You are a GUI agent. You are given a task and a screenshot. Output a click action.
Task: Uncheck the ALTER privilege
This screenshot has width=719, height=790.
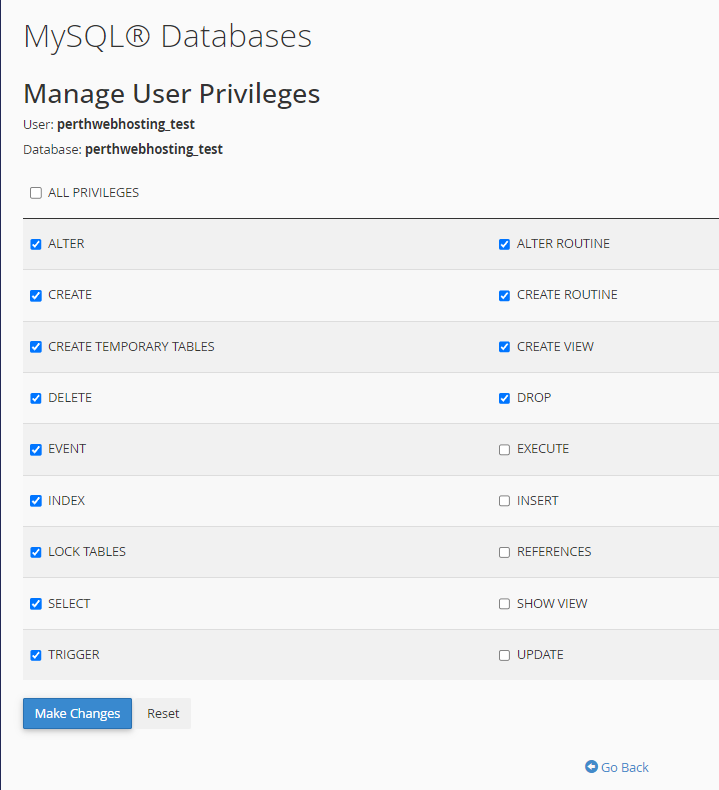[36, 244]
